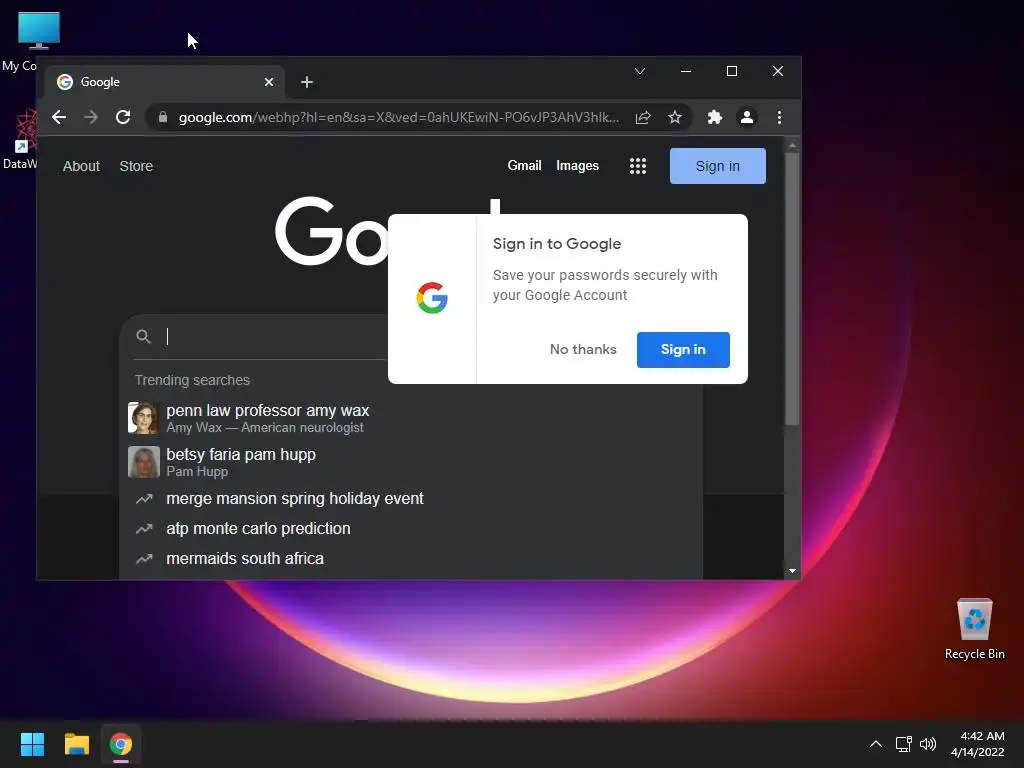Viewport: 1024px width, 768px height.
Task: Open the About link
Action: [81, 167]
